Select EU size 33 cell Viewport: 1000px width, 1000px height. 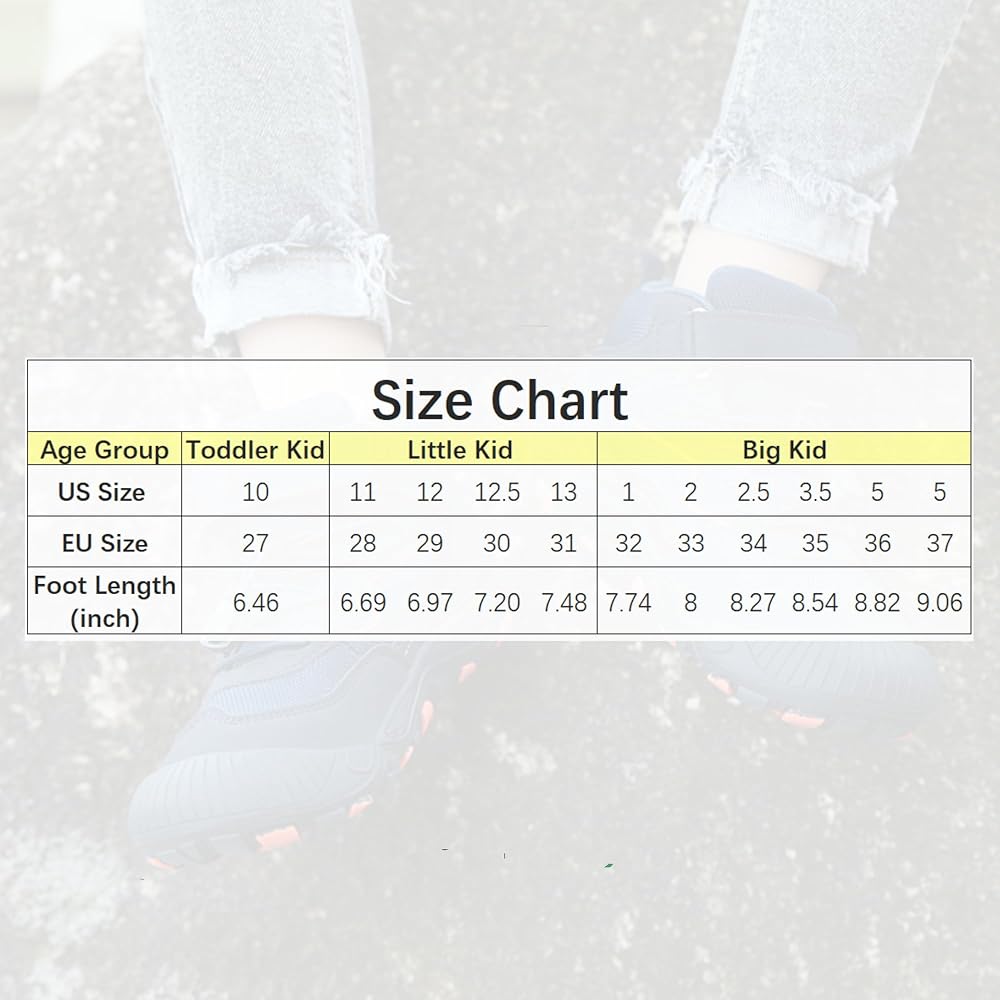pos(691,543)
